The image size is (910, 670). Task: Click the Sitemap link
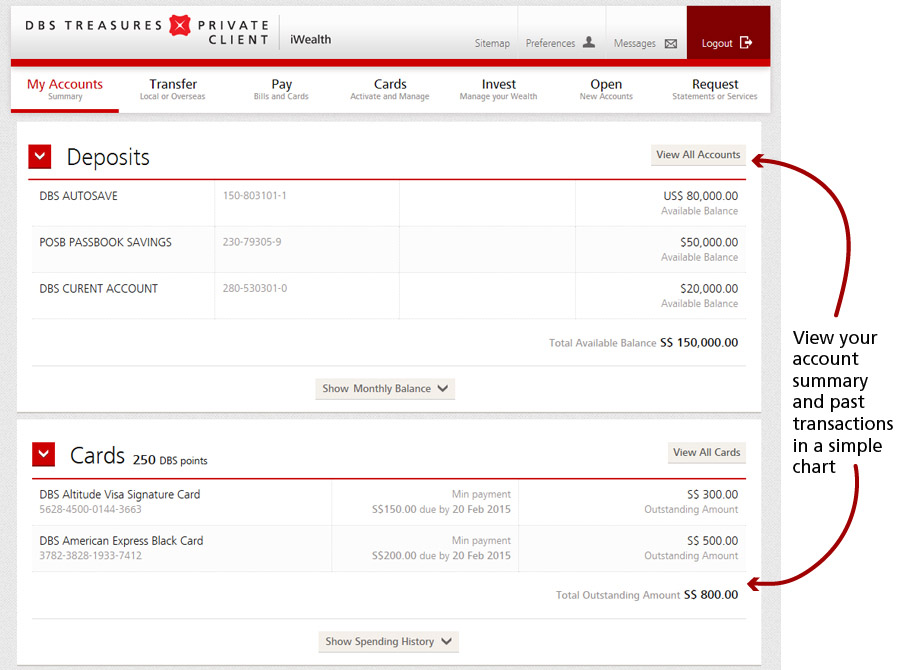492,43
